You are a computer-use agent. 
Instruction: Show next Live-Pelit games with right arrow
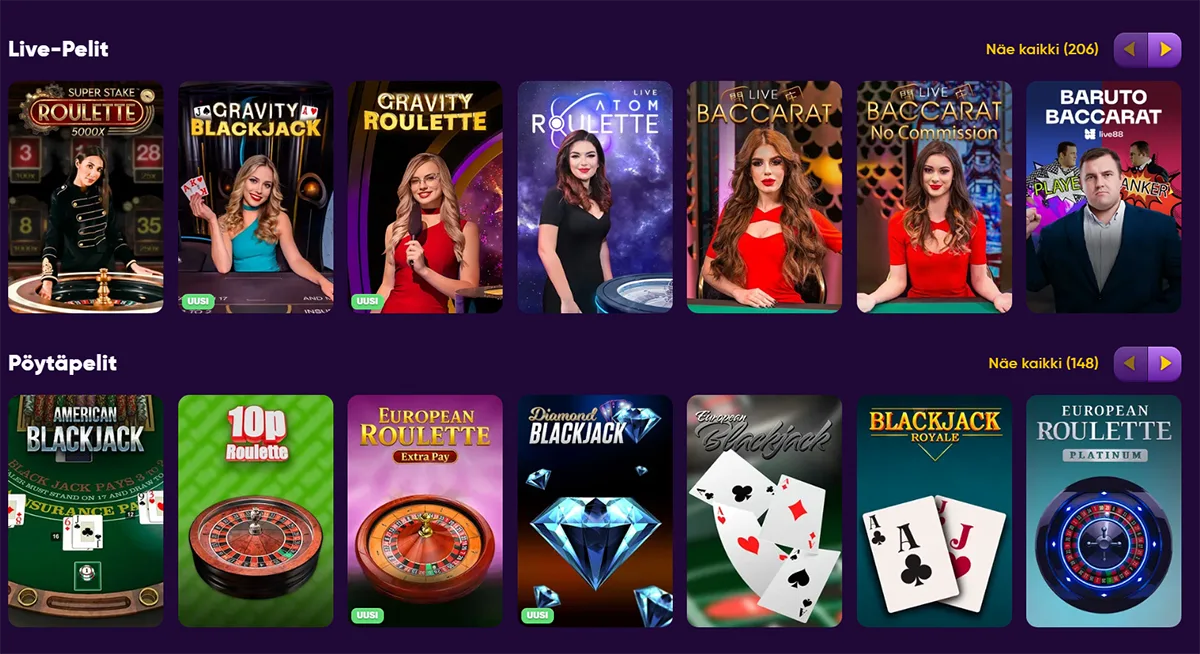coord(1165,49)
